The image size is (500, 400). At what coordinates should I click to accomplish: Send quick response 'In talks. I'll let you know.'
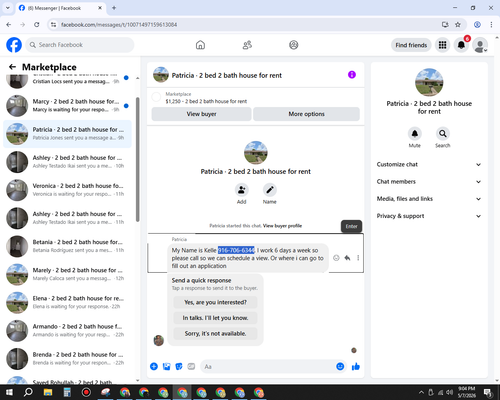coord(215,318)
